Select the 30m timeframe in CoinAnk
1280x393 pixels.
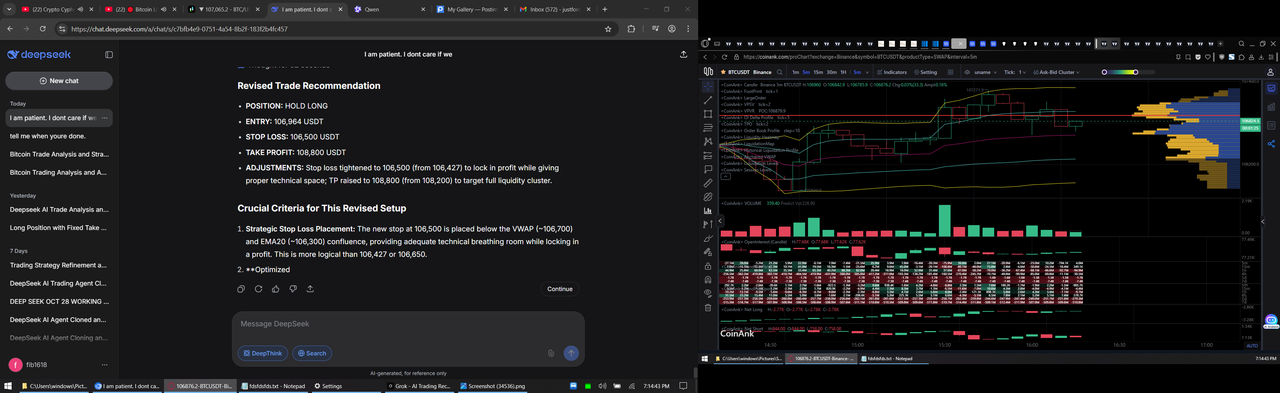click(x=831, y=72)
